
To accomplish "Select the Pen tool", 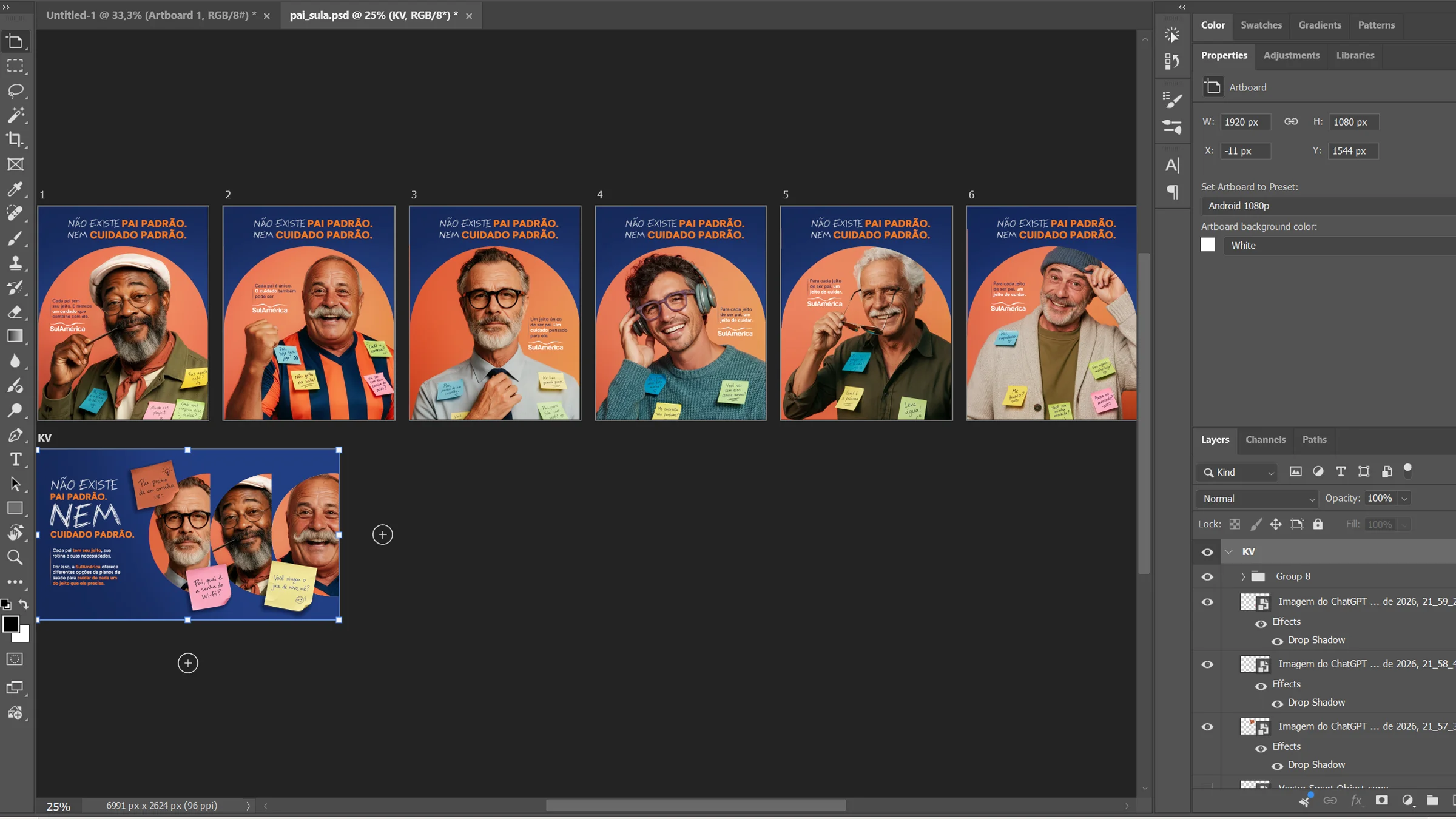I will tap(15, 435).
